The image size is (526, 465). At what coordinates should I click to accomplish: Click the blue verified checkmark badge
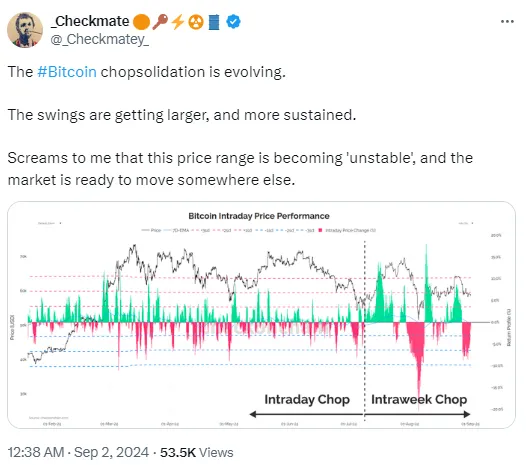pos(233,21)
